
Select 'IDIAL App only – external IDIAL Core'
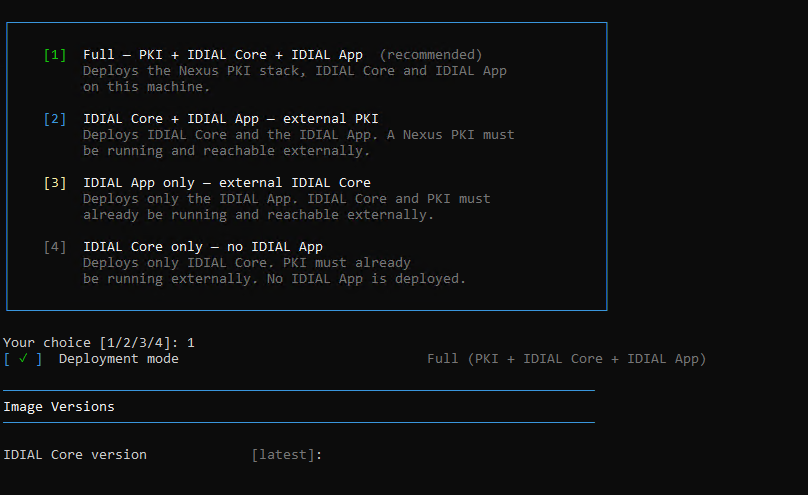(227, 183)
